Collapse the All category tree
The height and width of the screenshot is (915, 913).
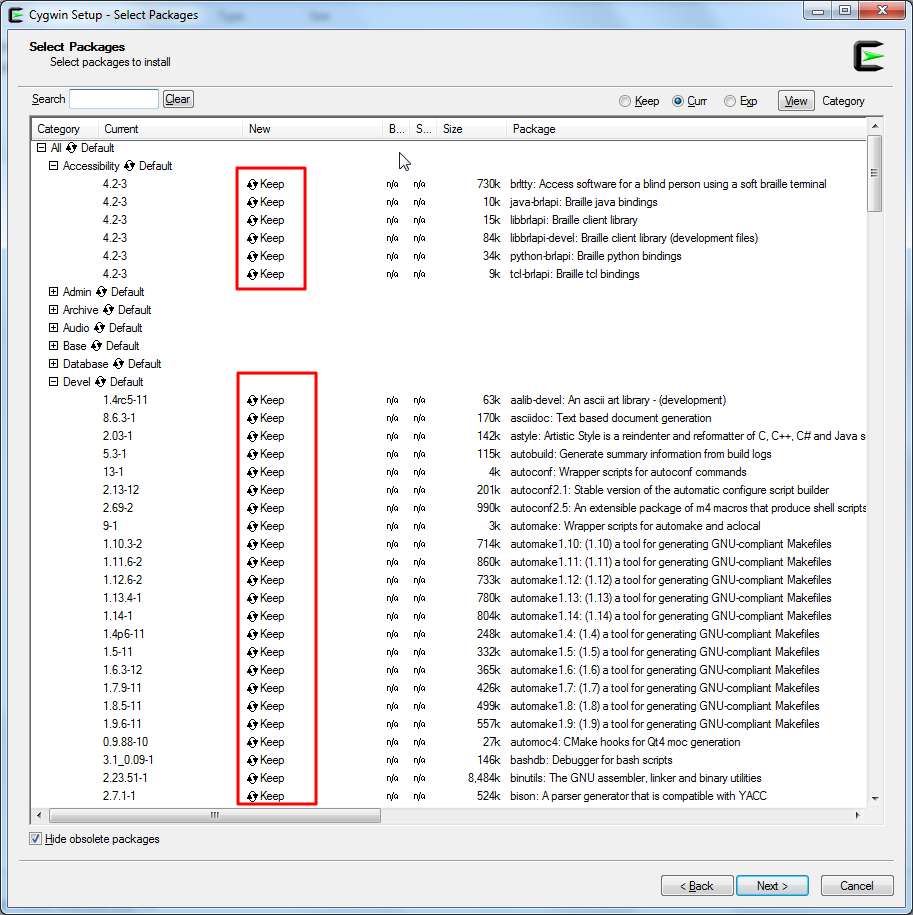coord(41,148)
